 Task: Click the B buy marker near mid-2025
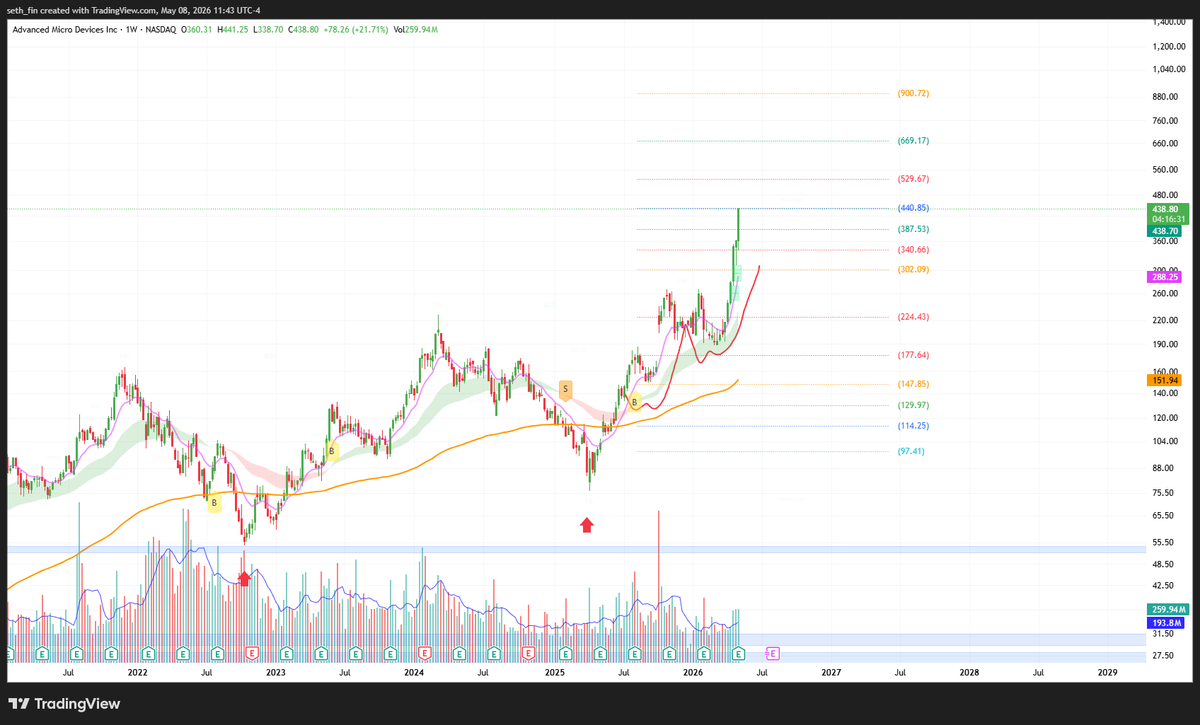634,402
